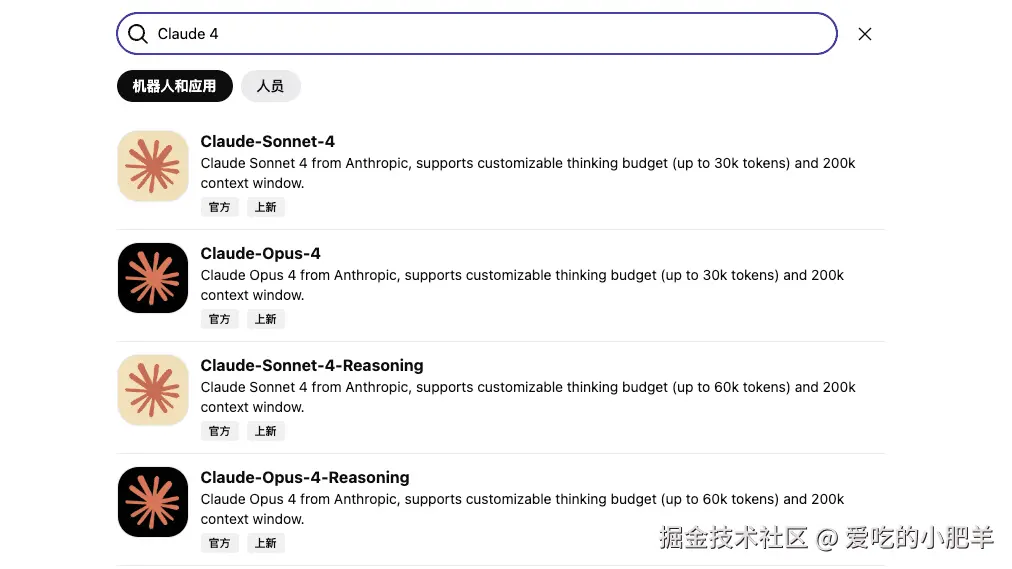Switch to the 人员 tab
The width and height of the screenshot is (1012, 569).
270,86
